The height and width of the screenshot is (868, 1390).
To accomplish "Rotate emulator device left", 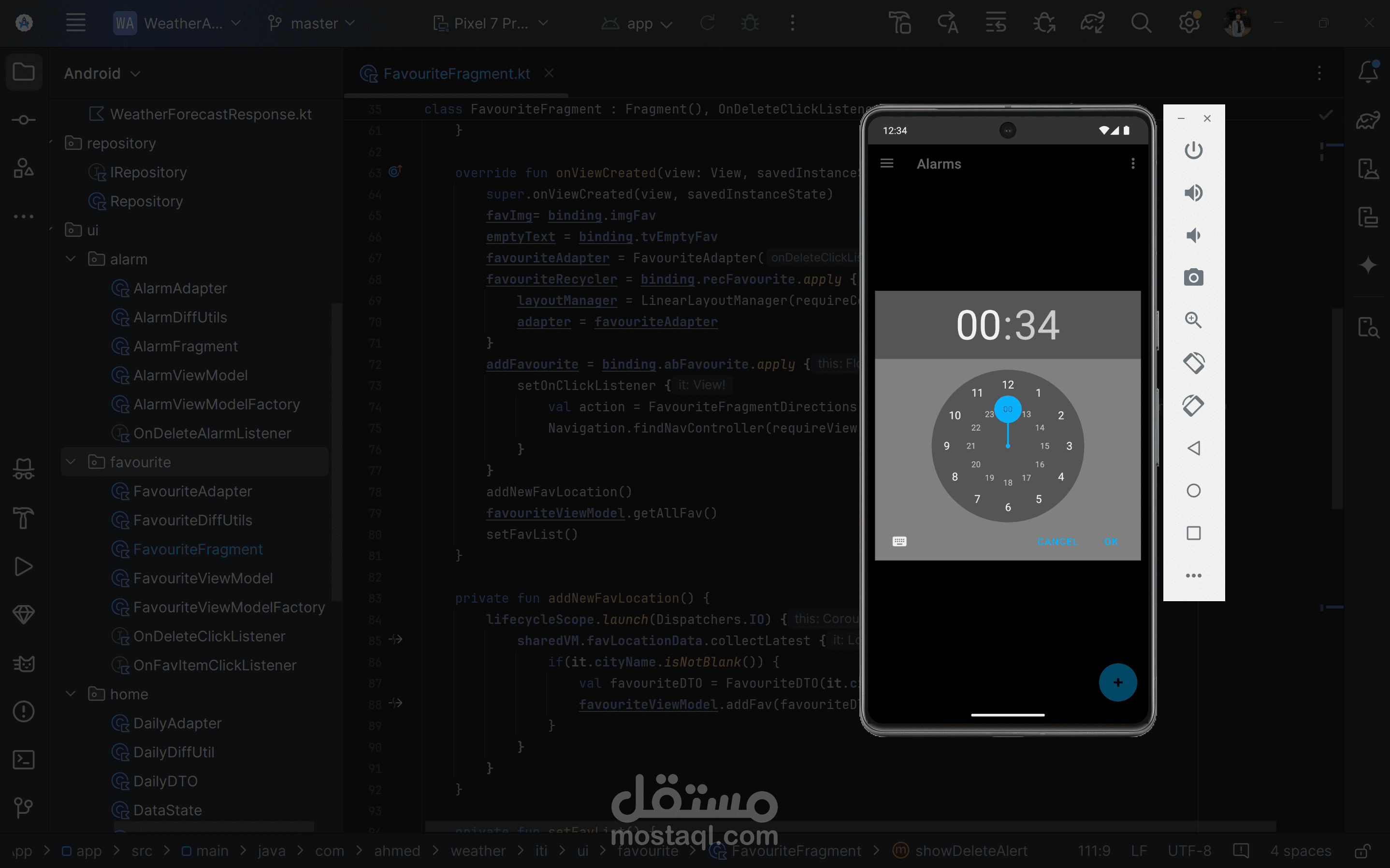I will [x=1193, y=363].
